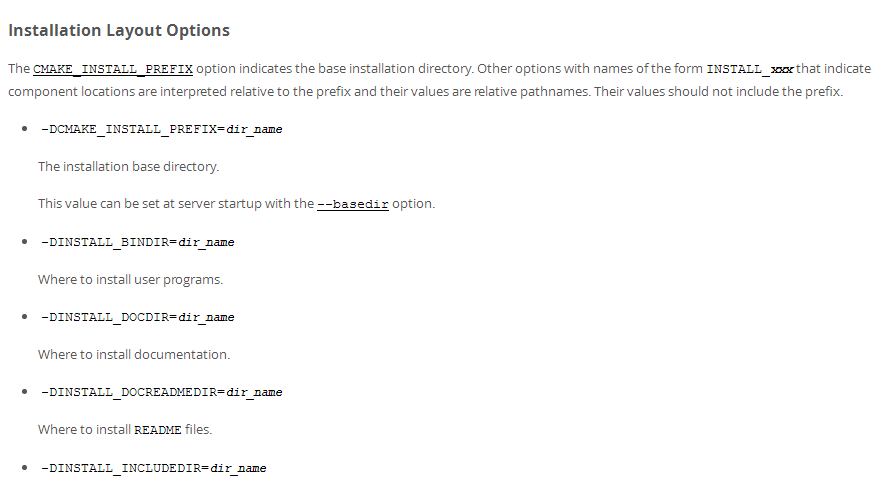Click bullet beside -DINSTALL_BINDIR entry
Screen dimensions: 892x496
(x=24, y=242)
